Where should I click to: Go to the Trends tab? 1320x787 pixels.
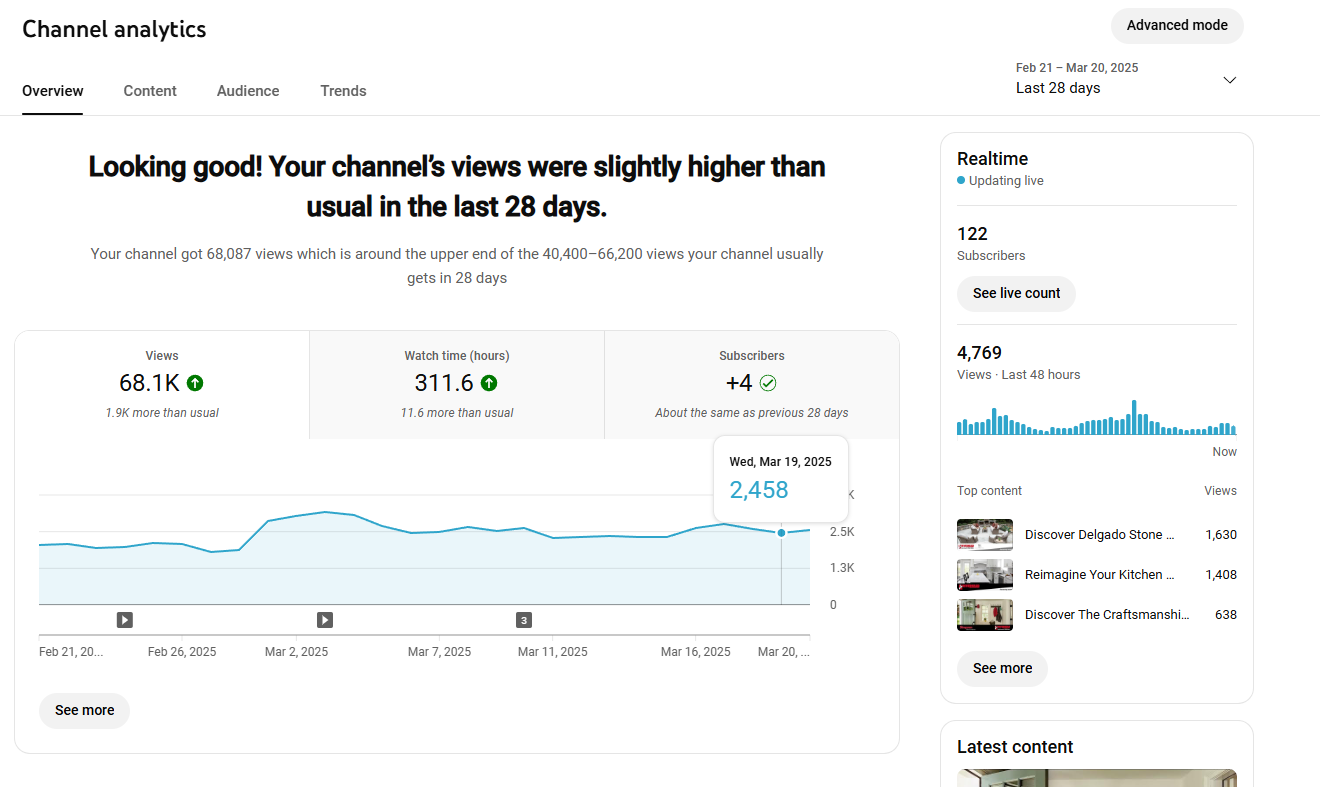pos(343,91)
